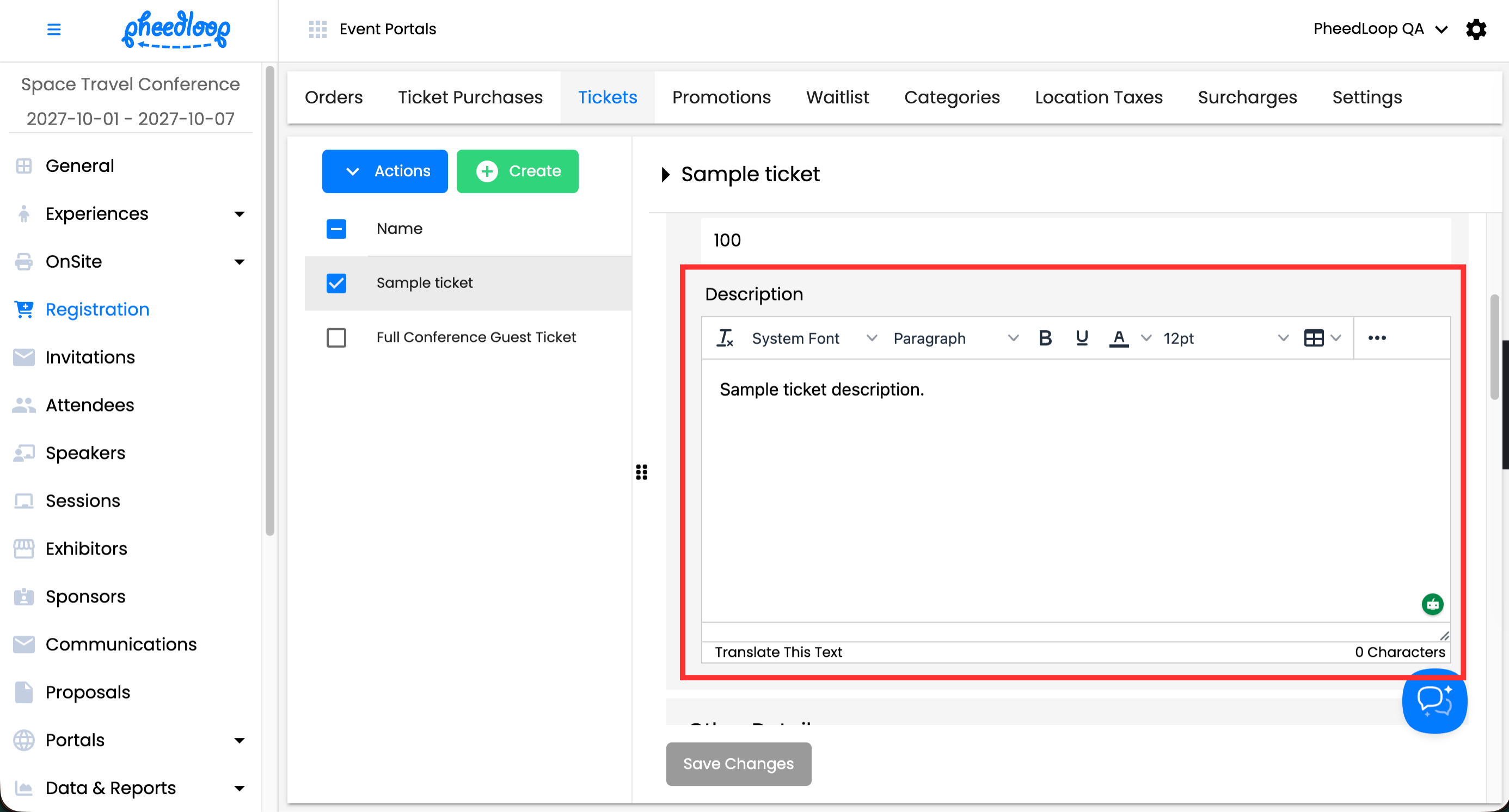This screenshot has height=812, width=1509.
Task: Check Full Conference Guest Ticket checkbox
Action: pos(336,337)
